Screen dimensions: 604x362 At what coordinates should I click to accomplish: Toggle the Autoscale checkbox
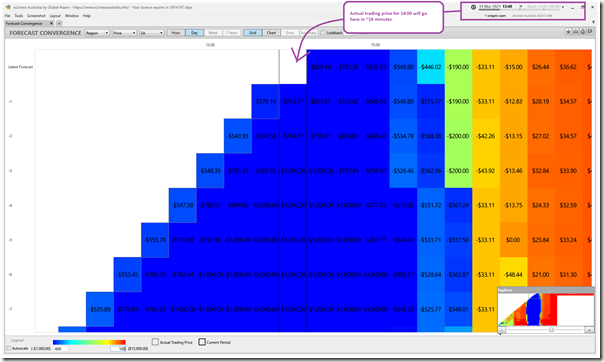click(x=9, y=348)
